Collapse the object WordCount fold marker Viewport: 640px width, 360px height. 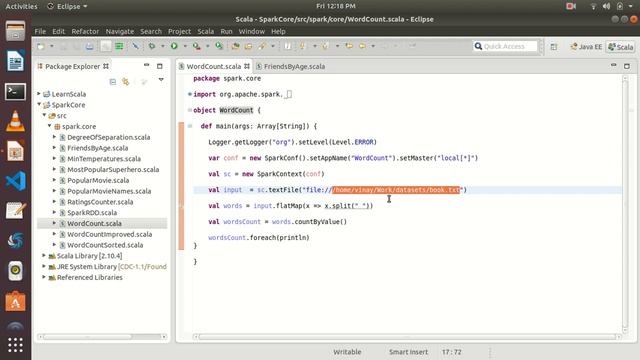(x=190, y=110)
